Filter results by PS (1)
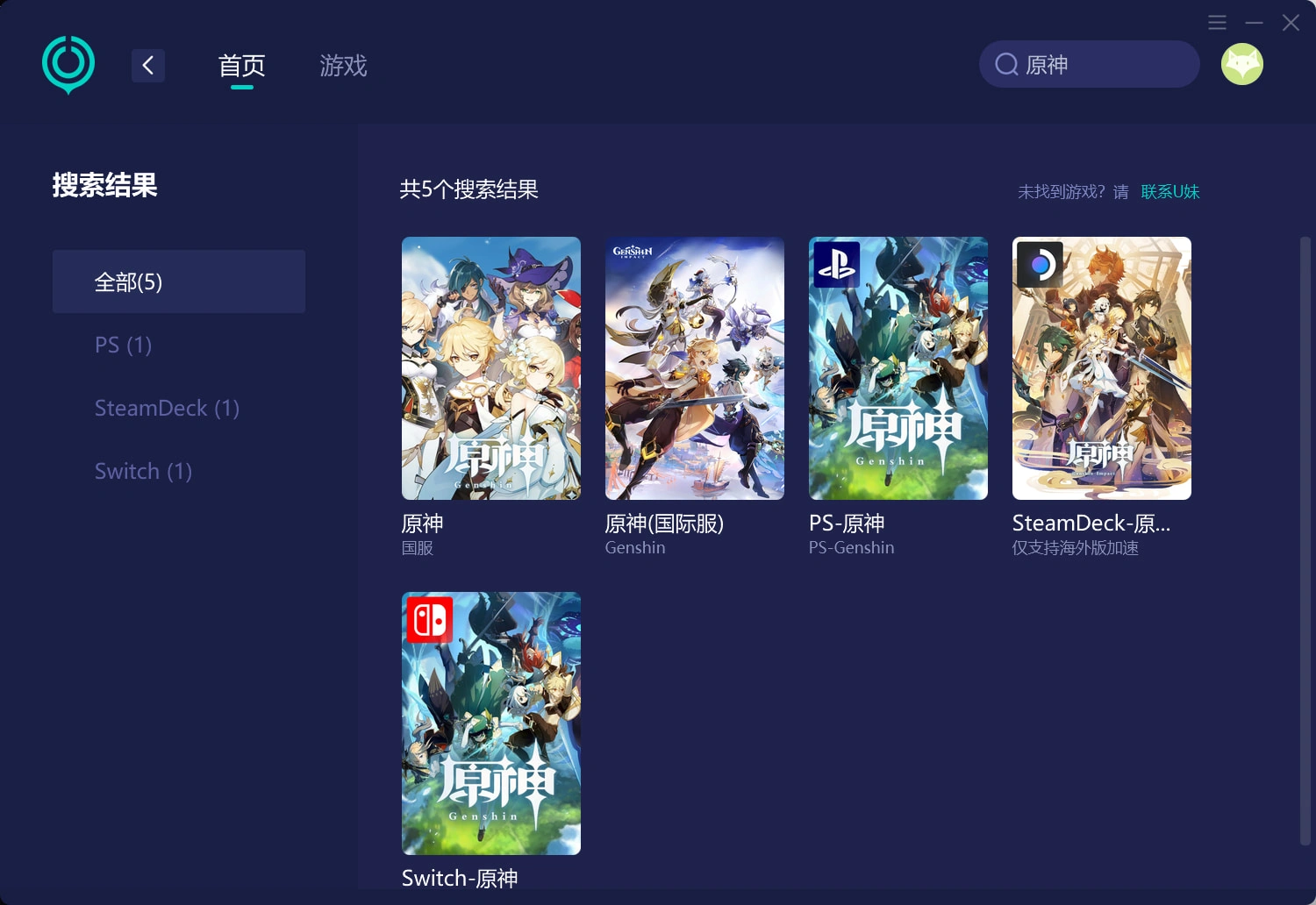The image size is (1316, 905). pos(123,345)
